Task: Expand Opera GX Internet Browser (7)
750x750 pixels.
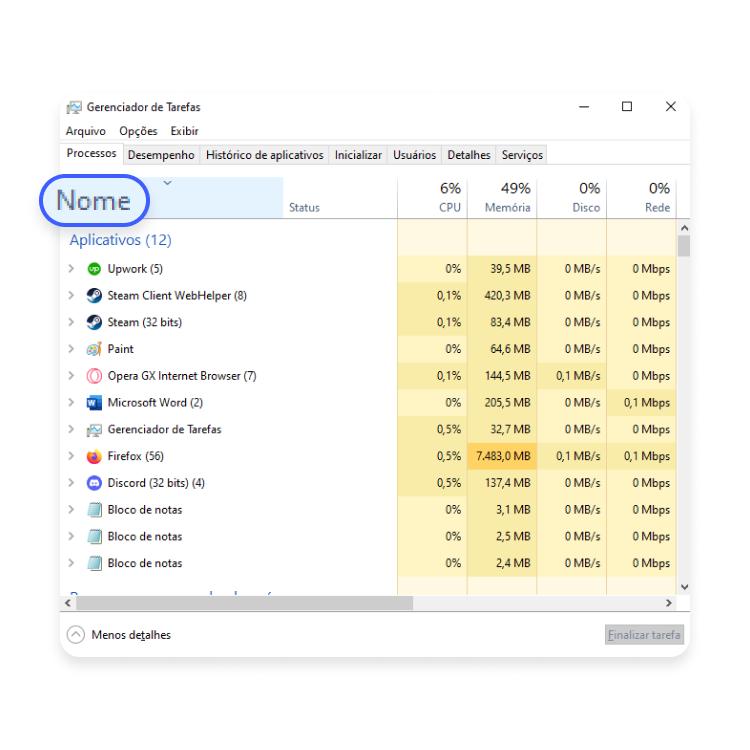Action: [71, 376]
